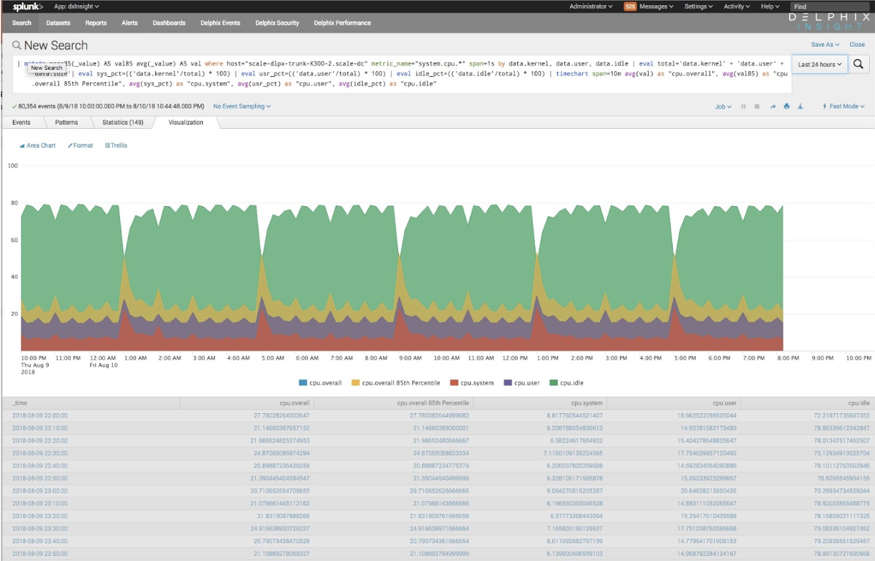The image size is (875, 561).
Task: Click the print icon
Action: (786, 107)
